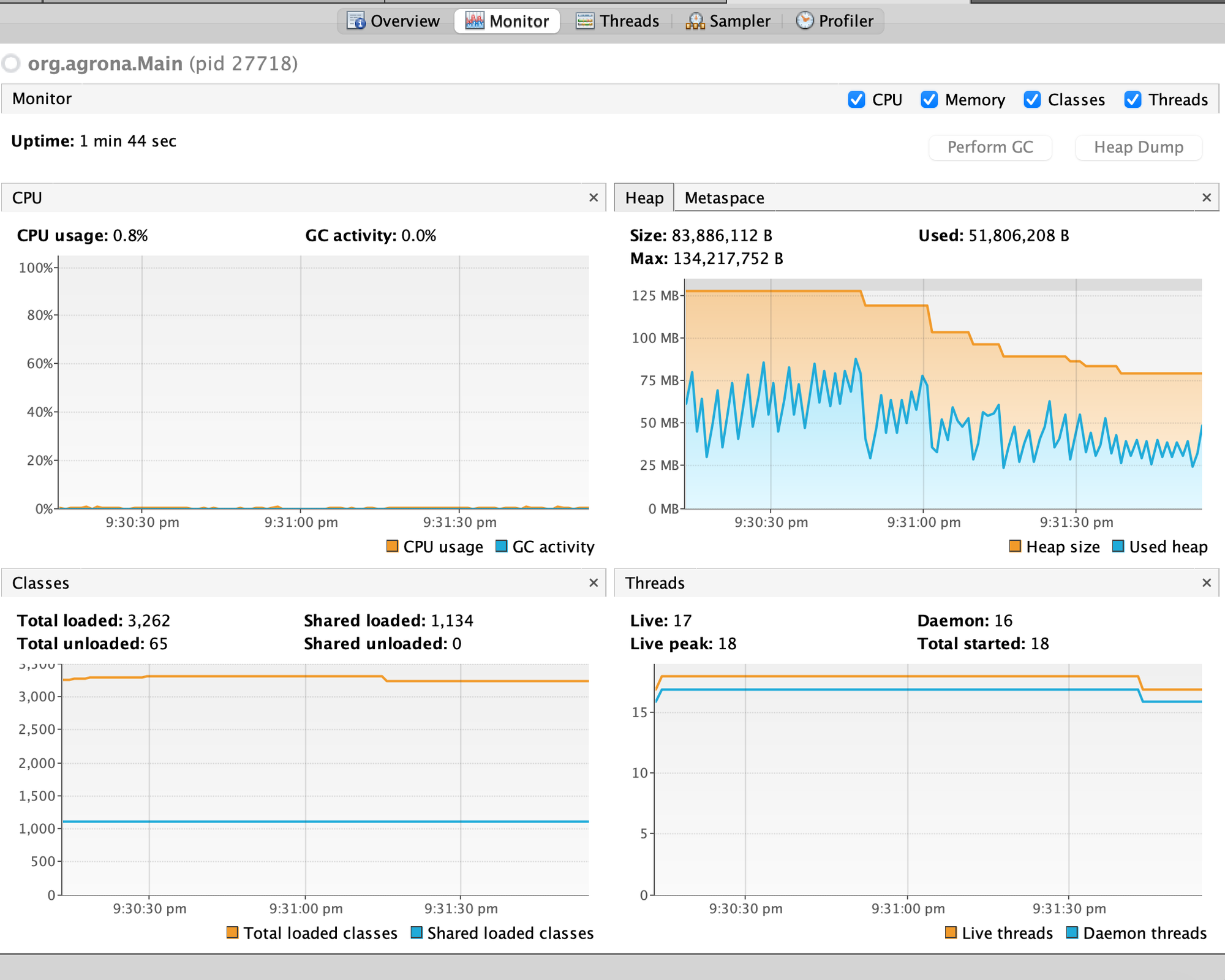The image size is (1225, 980).
Task: Close the Heap memory panel
Action: coord(1207,197)
